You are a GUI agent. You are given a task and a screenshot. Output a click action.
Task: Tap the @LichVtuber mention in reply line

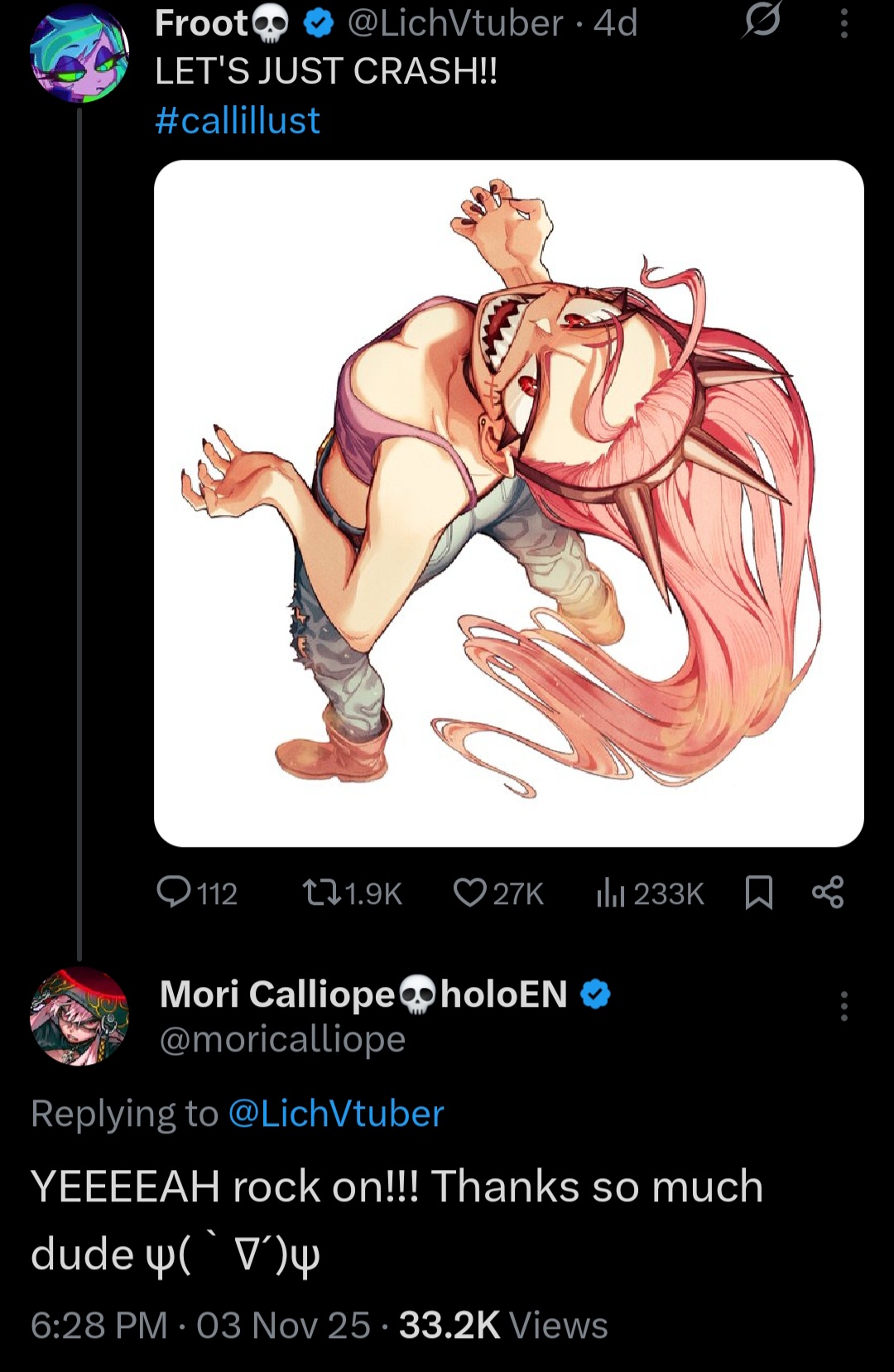point(335,1114)
